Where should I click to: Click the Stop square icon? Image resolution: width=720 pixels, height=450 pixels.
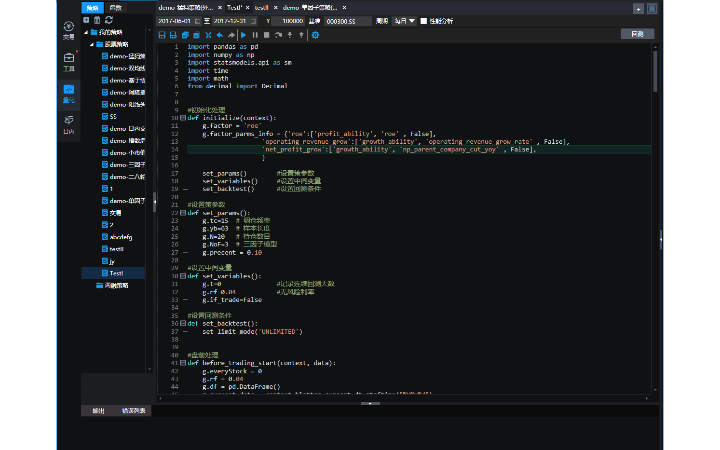[x=266, y=35]
